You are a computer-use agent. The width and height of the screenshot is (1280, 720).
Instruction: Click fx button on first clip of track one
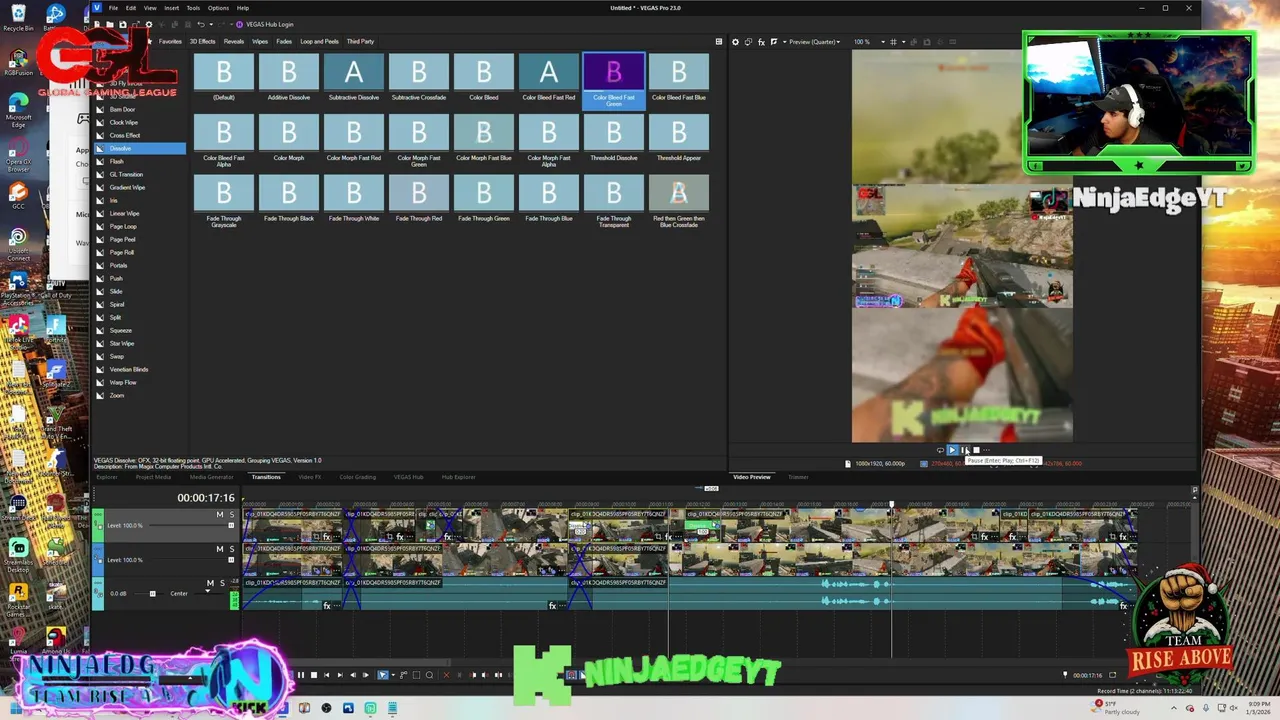click(326, 537)
